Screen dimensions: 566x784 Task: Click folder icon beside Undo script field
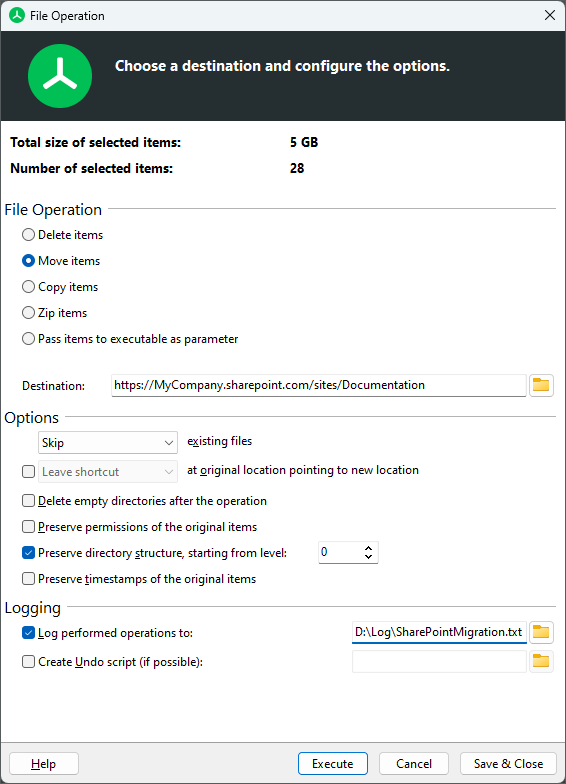click(x=541, y=662)
